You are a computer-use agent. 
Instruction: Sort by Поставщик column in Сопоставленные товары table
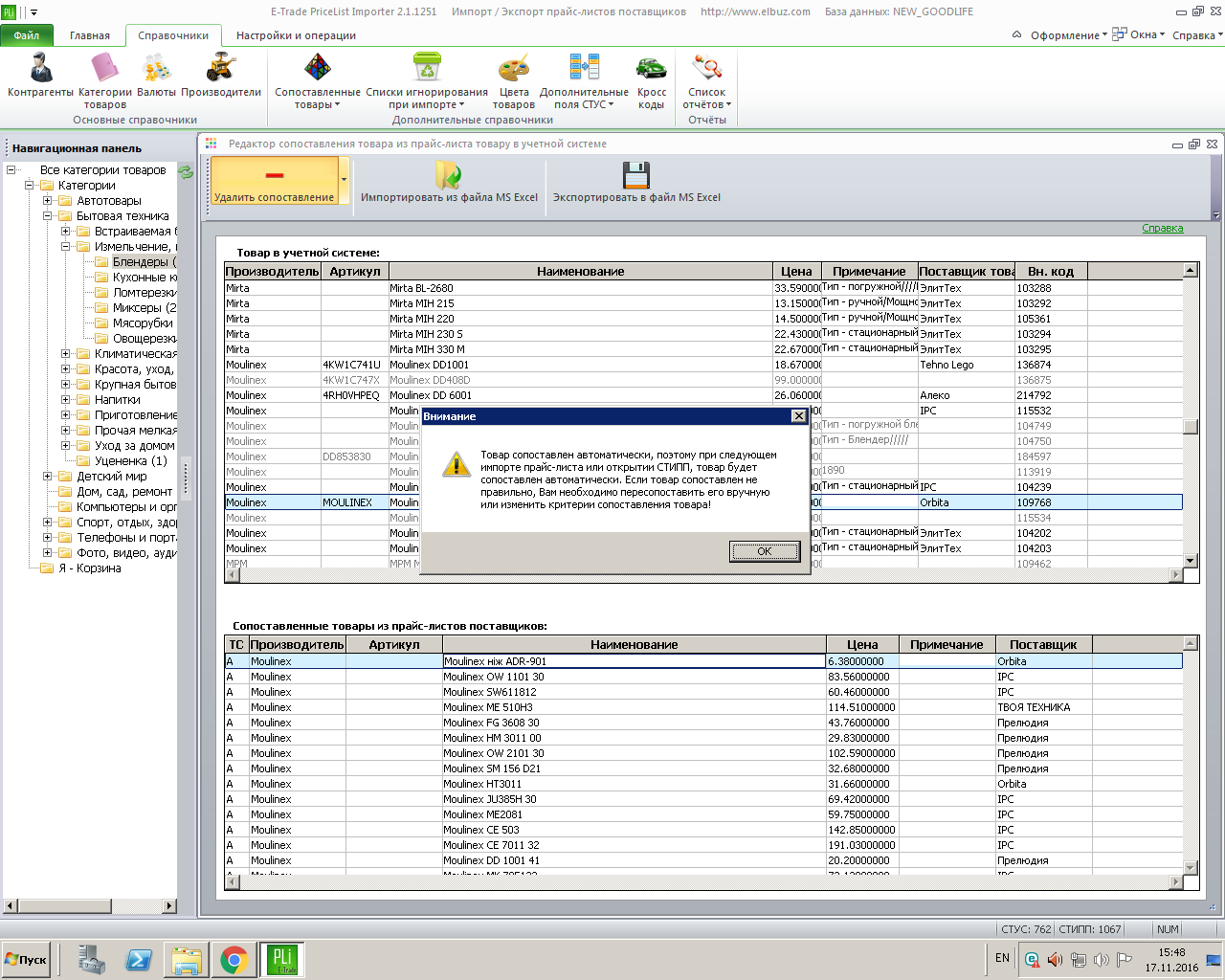coord(1043,645)
